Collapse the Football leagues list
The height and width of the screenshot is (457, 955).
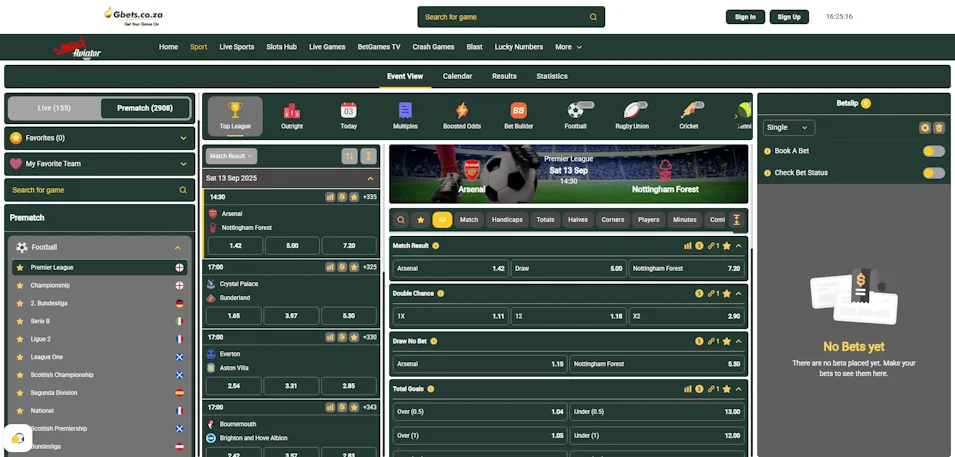point(177,247)
